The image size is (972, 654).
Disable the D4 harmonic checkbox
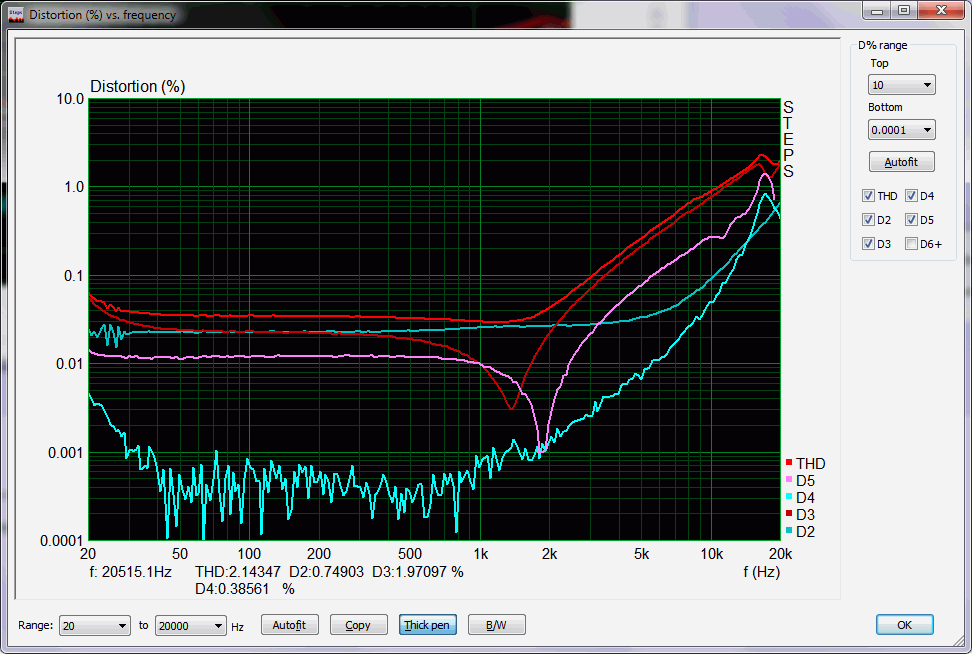[x=912, y=195]
